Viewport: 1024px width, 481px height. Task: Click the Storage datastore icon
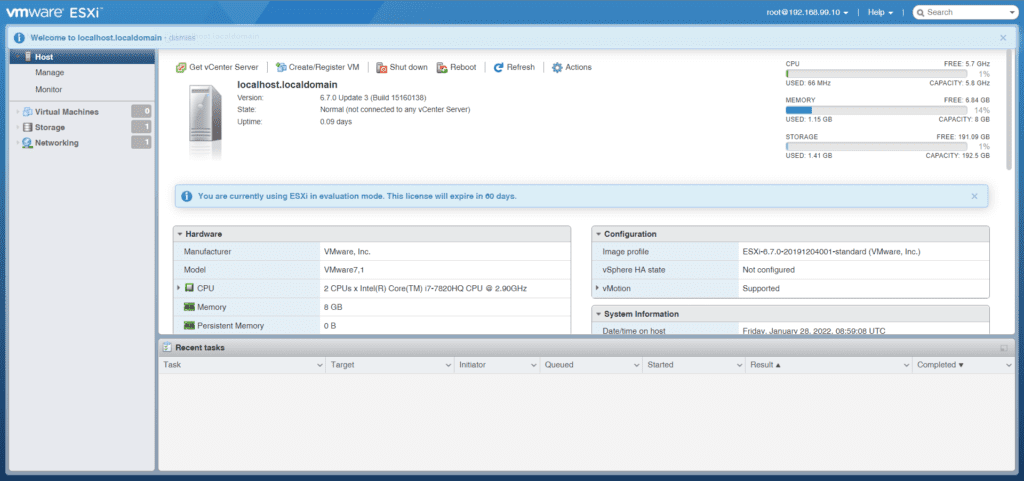27,127
